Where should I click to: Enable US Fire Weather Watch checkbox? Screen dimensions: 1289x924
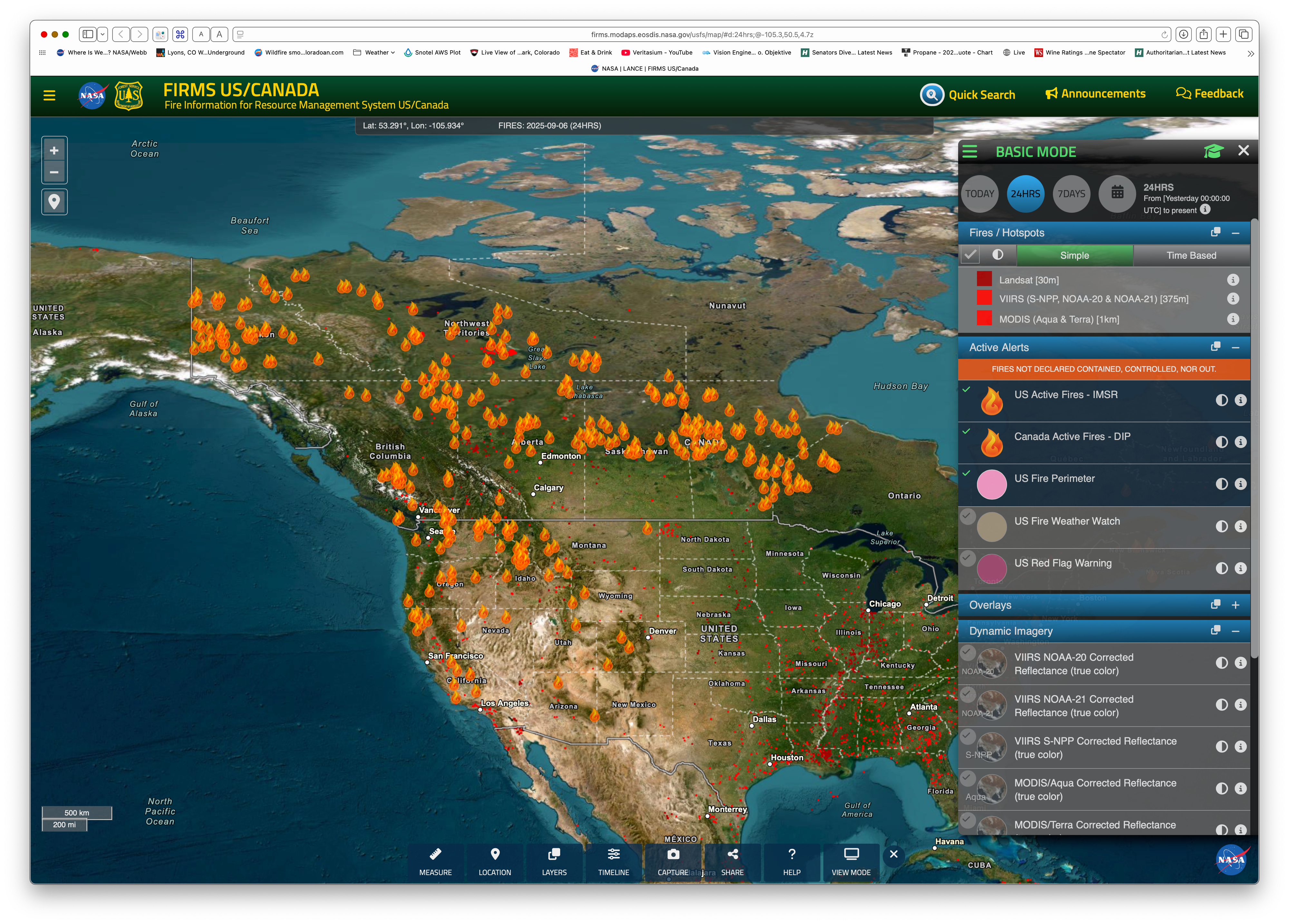(x=967, y=517)
